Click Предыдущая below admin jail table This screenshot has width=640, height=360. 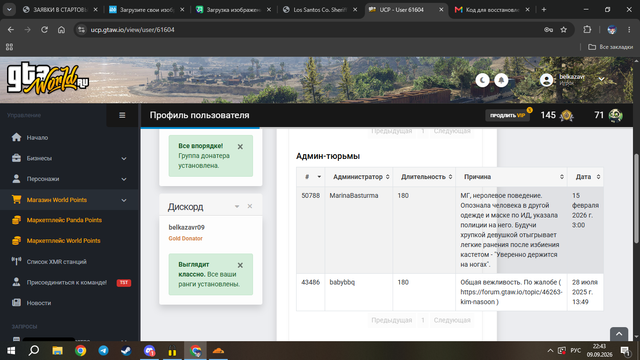pyautogui.click(x=391, y=320)
